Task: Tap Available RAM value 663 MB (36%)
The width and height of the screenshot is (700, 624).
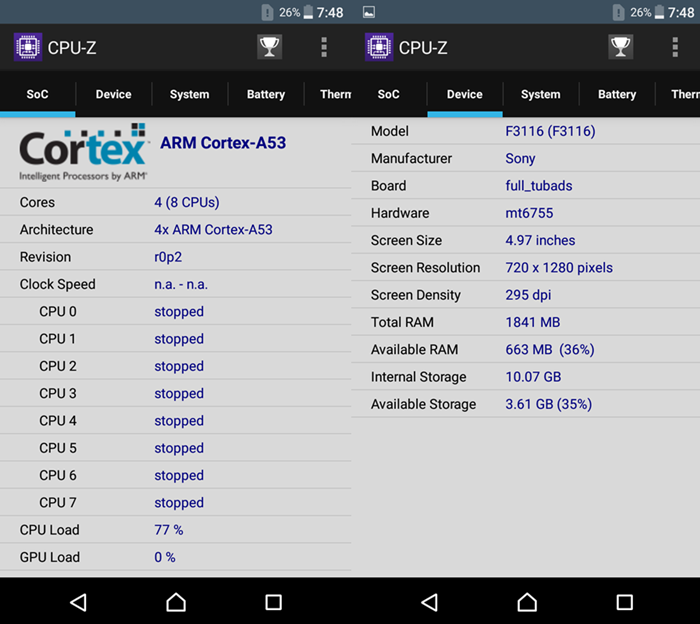Action: (x=550, y=349)
